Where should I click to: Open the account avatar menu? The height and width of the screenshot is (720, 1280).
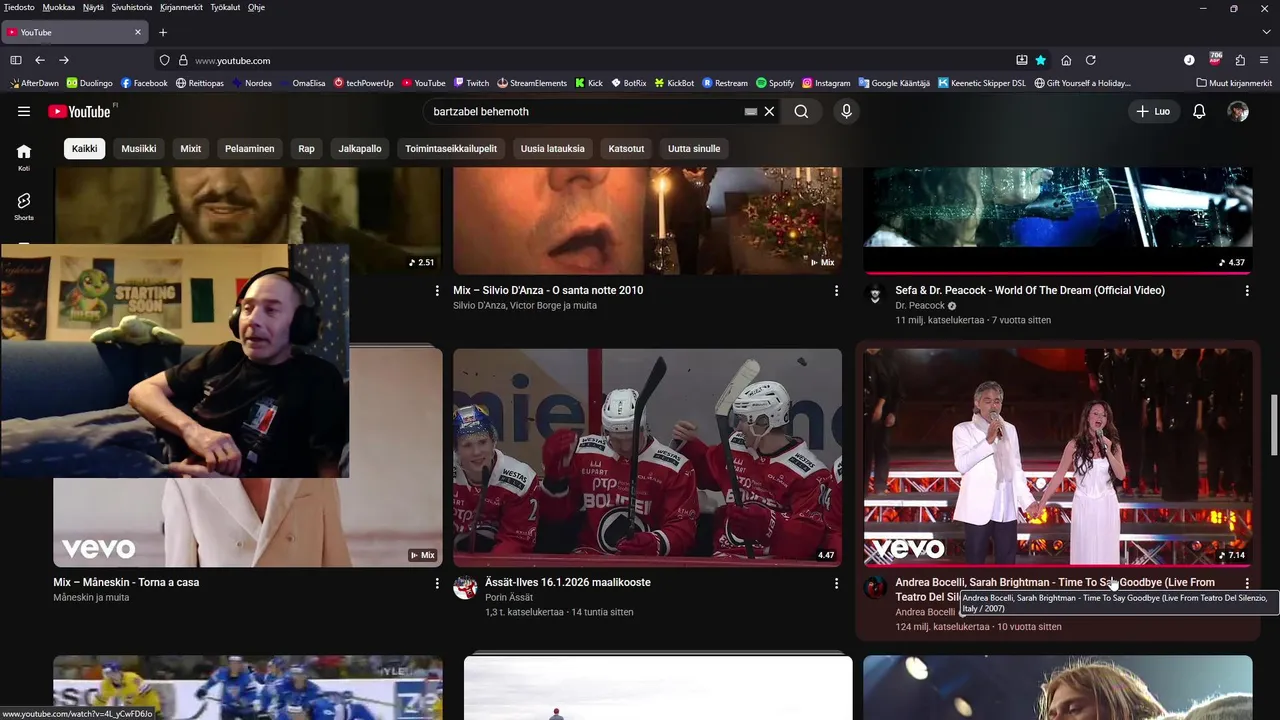coord(1238,112)
